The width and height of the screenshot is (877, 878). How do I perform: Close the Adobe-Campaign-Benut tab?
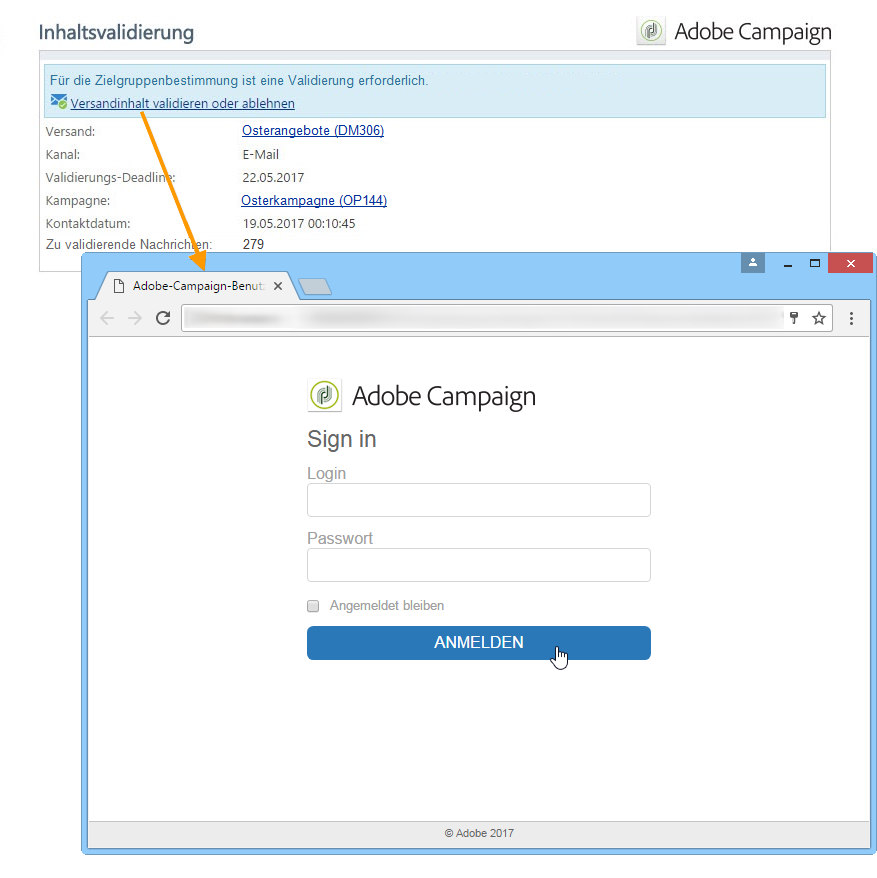pos(278,286)
